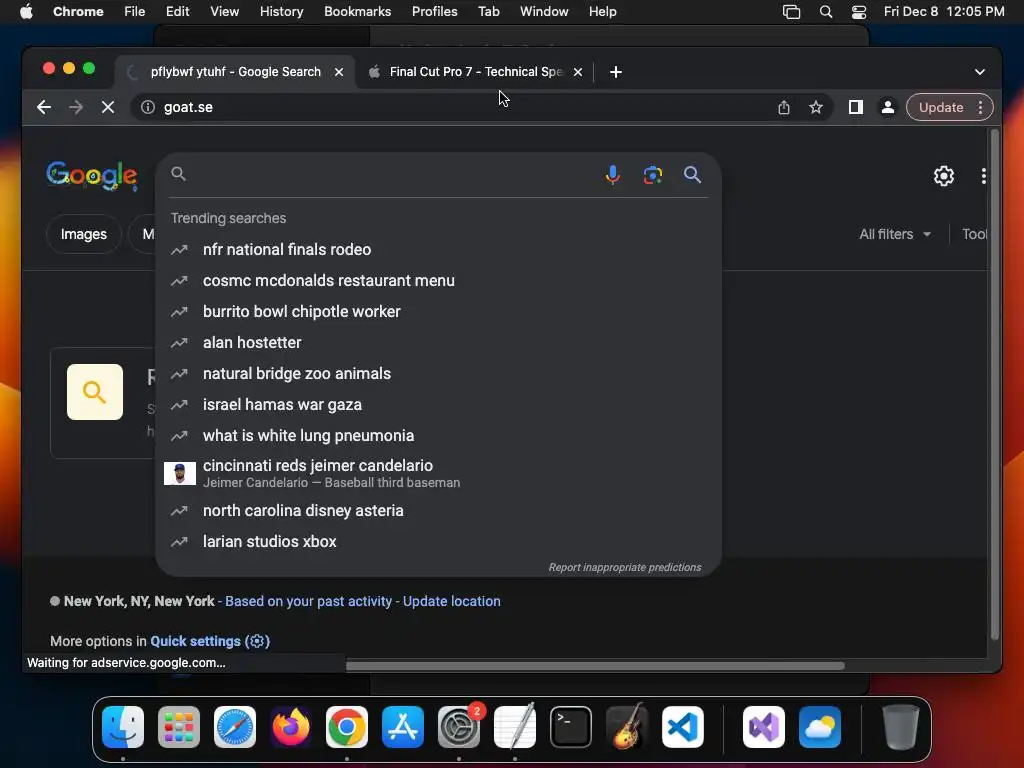Click the horizontal page scrollbar
Viewport: 1024px width, 768px height.
point(594,665)
